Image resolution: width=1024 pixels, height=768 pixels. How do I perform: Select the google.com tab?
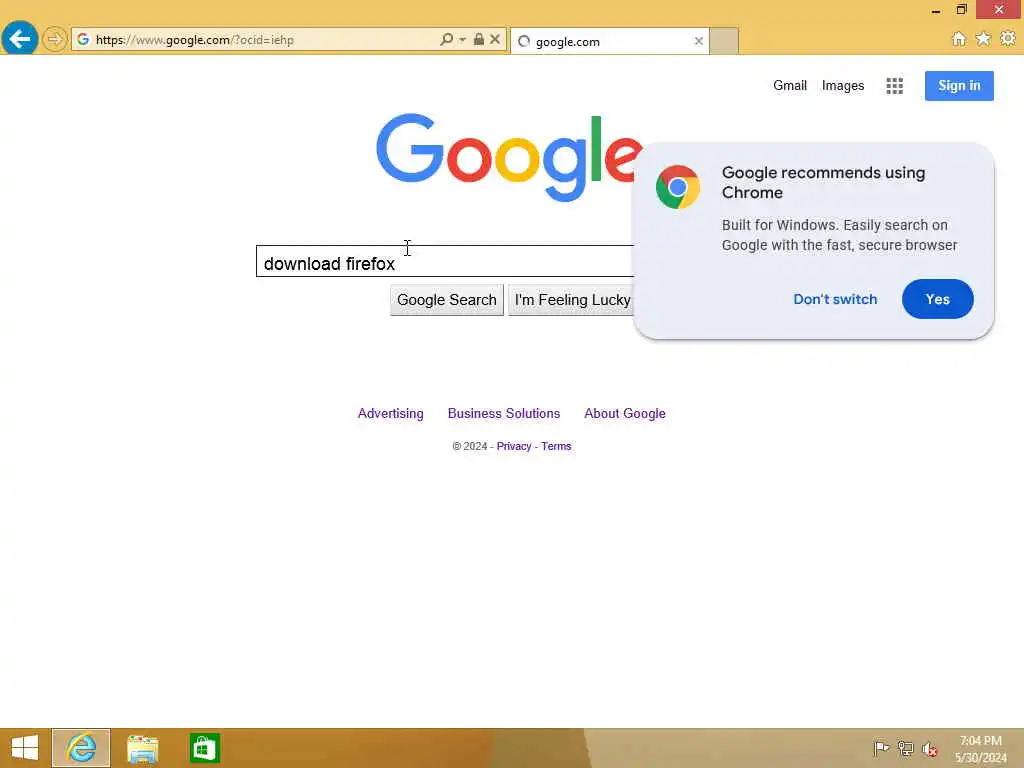(x=610, y=41)
